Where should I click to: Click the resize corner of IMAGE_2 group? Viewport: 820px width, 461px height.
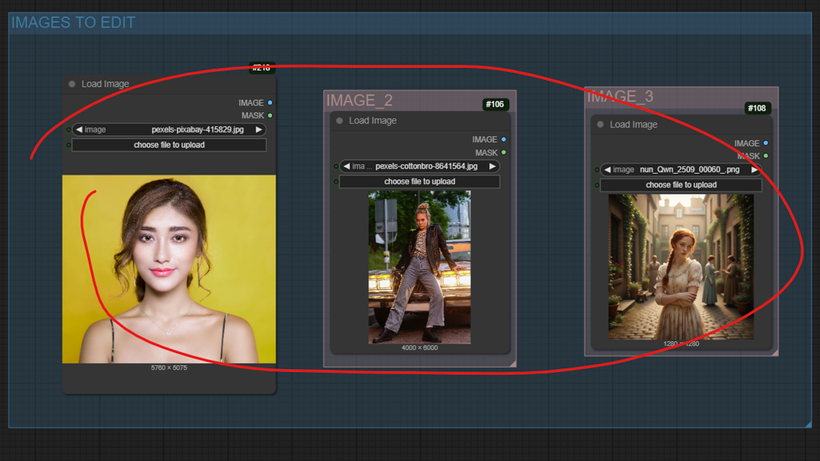pyautogui.click(x=512, y=363)
